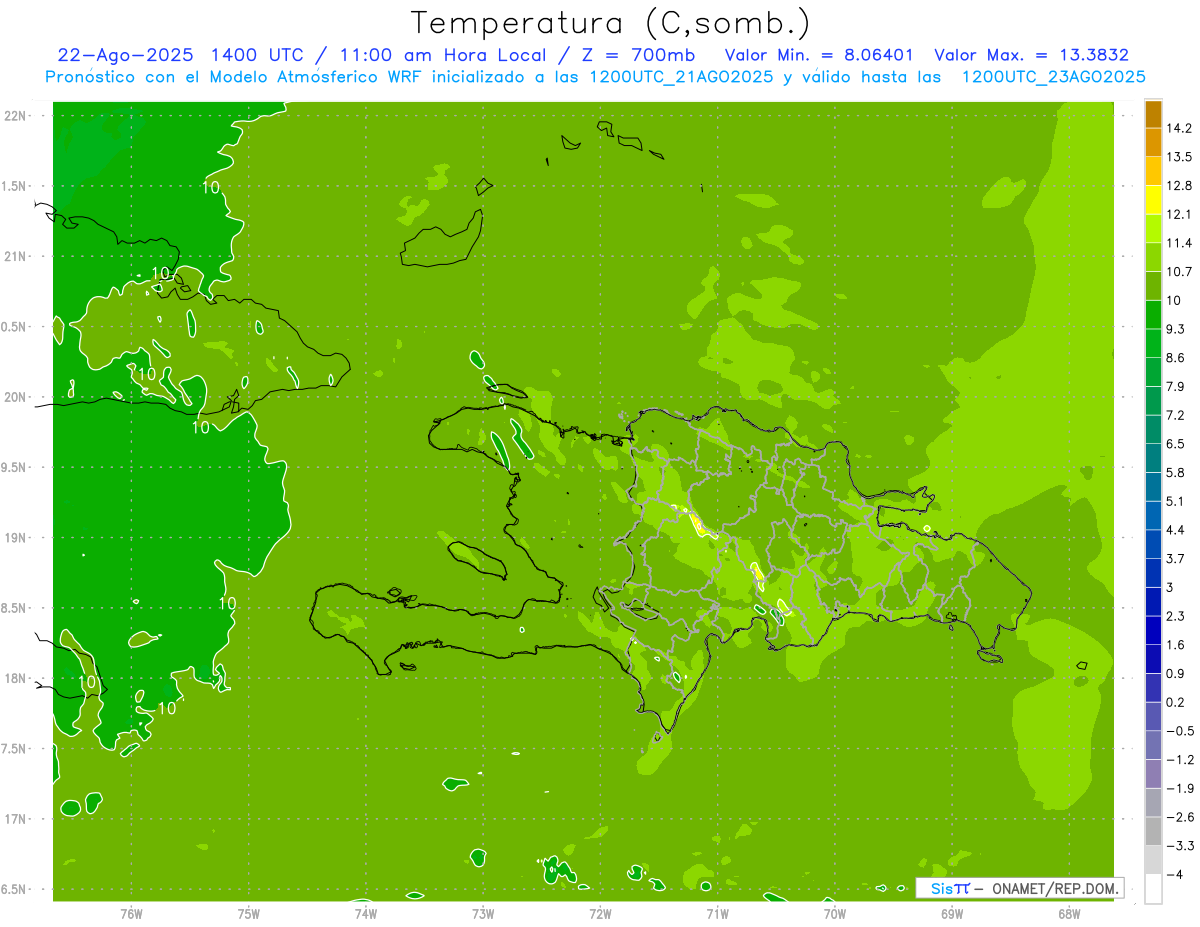Click the "1400 UTC" time text
1200x927 pixels.
tap(256, 55)
